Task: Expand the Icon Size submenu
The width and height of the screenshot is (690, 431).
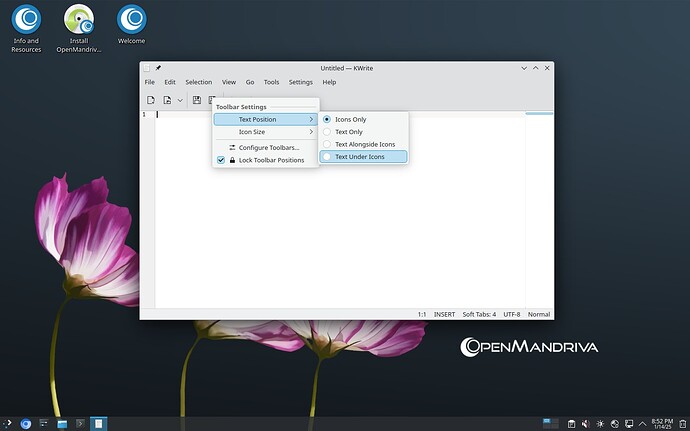Action: [265, 132]
